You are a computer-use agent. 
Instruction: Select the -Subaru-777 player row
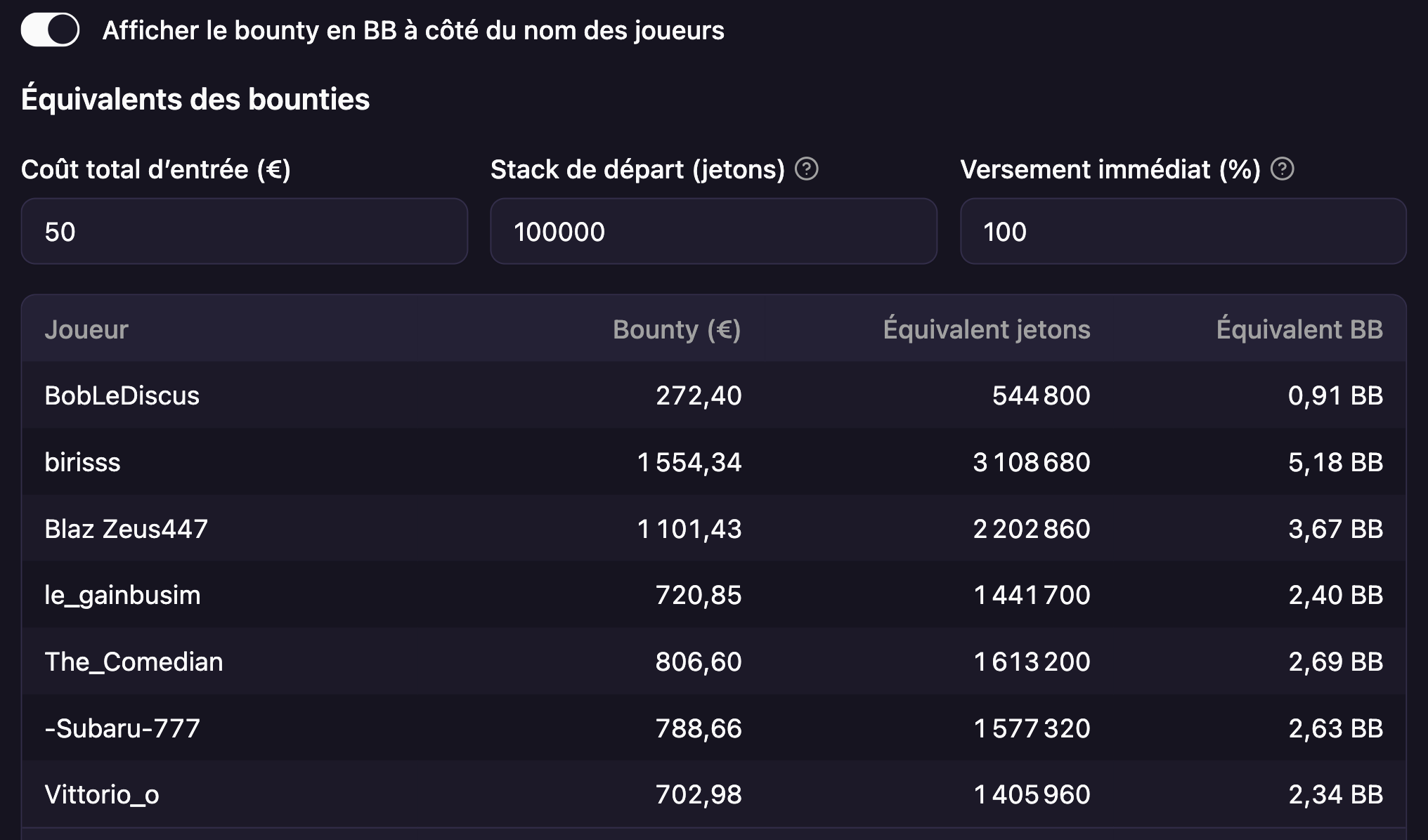coord(713,728)
